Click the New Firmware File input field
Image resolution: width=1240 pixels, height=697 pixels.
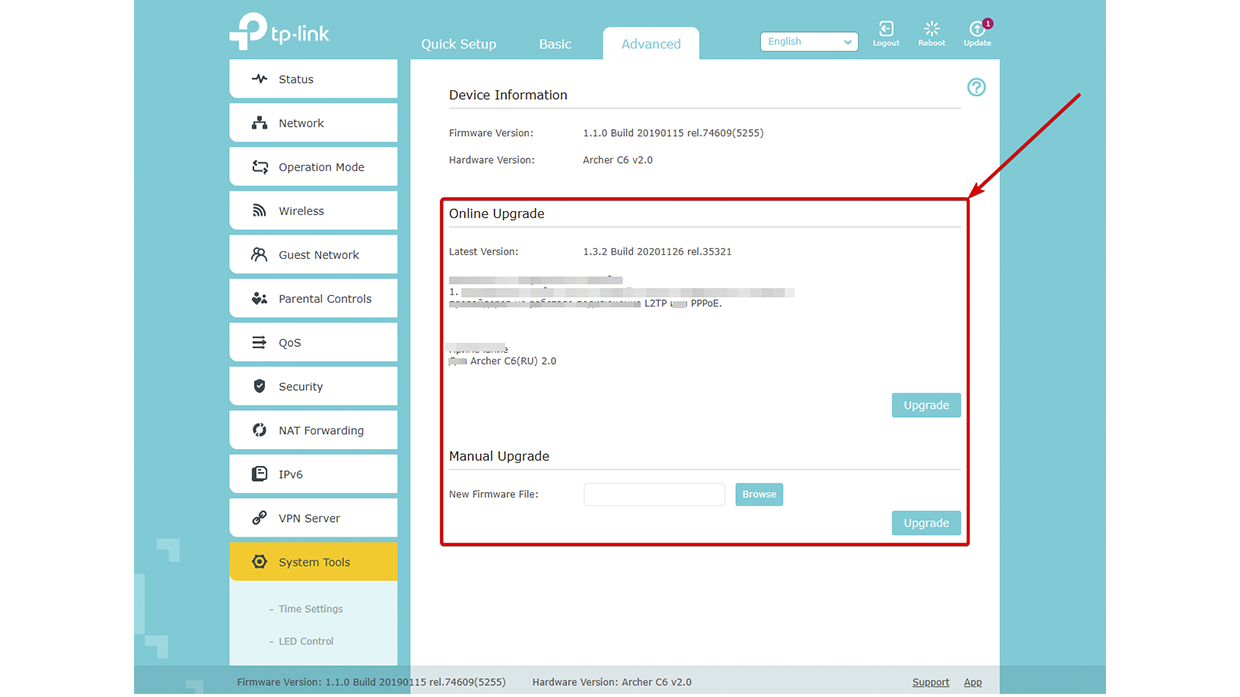654,494
